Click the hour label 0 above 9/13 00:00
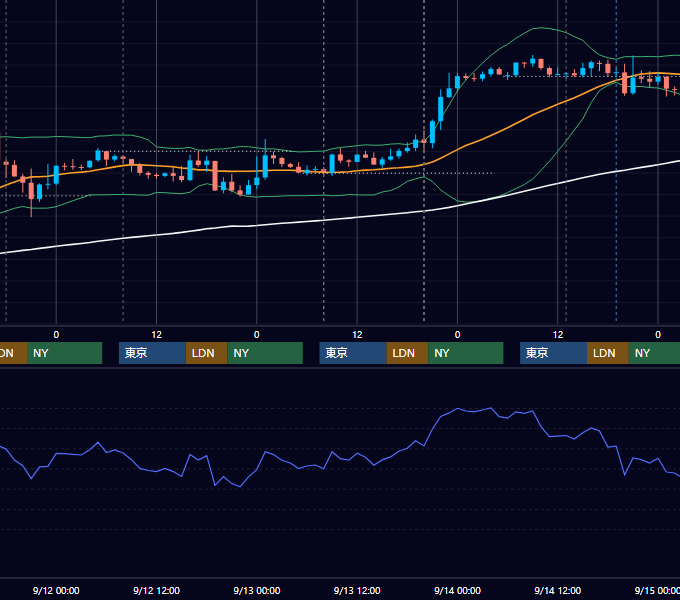680x600 pixels. [x=257, y=335]
